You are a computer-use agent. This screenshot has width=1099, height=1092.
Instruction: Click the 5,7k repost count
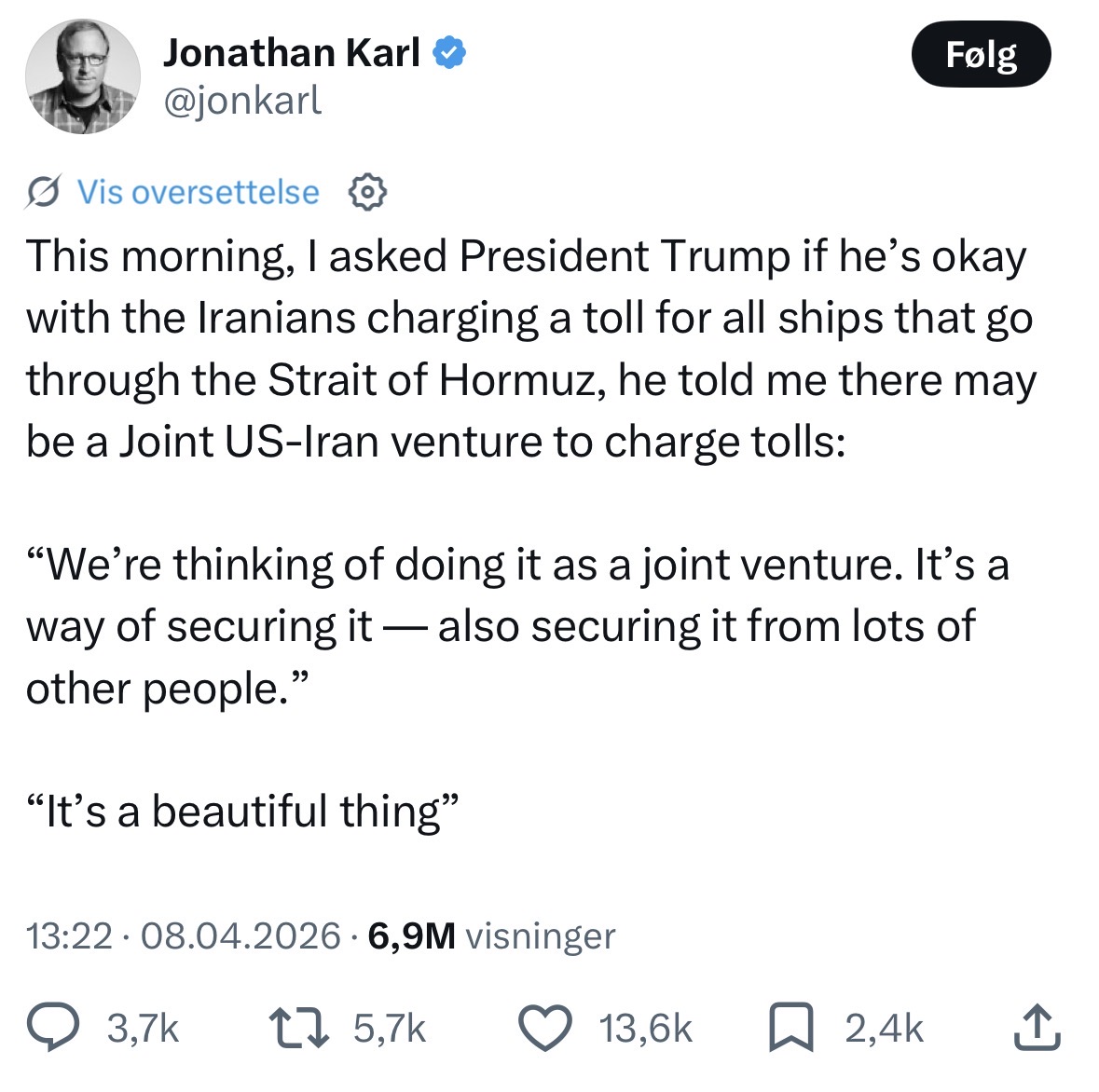[390, 1029]
